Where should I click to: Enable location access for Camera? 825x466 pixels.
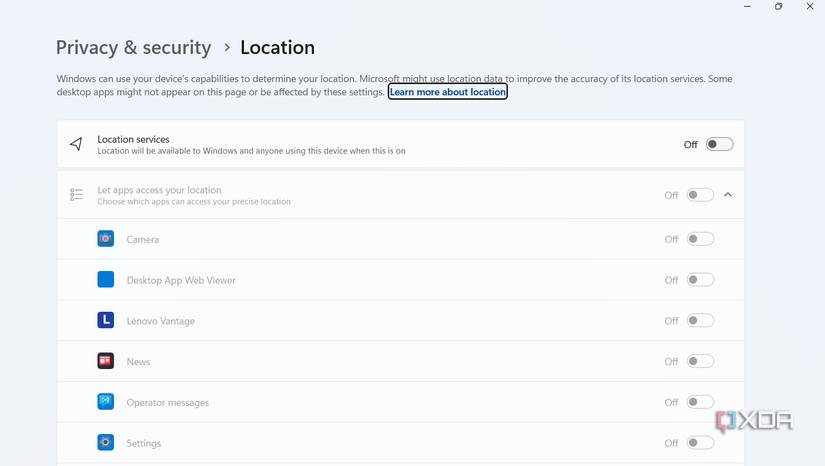tap(700, 239)
